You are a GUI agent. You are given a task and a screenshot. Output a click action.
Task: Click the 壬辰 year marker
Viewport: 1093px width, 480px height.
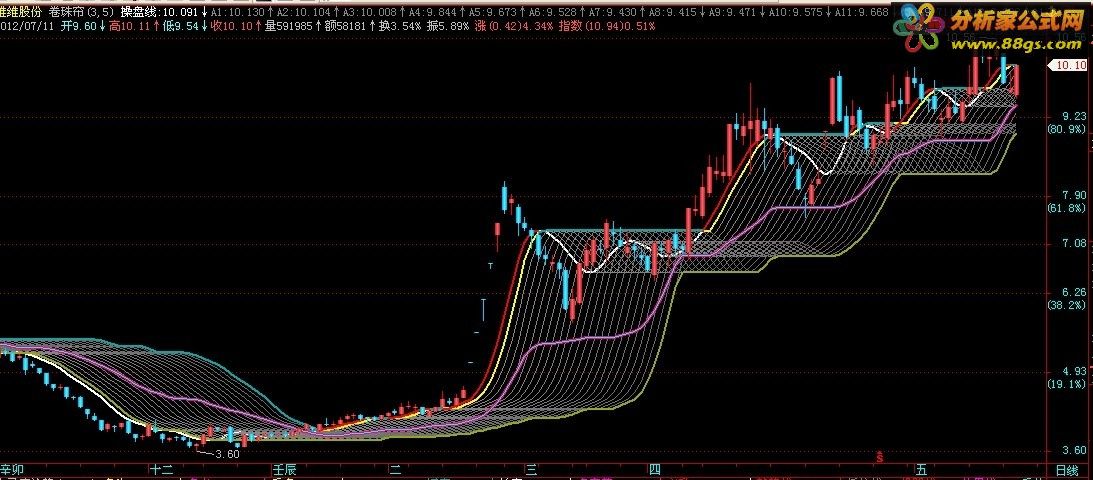pos(284,469)
